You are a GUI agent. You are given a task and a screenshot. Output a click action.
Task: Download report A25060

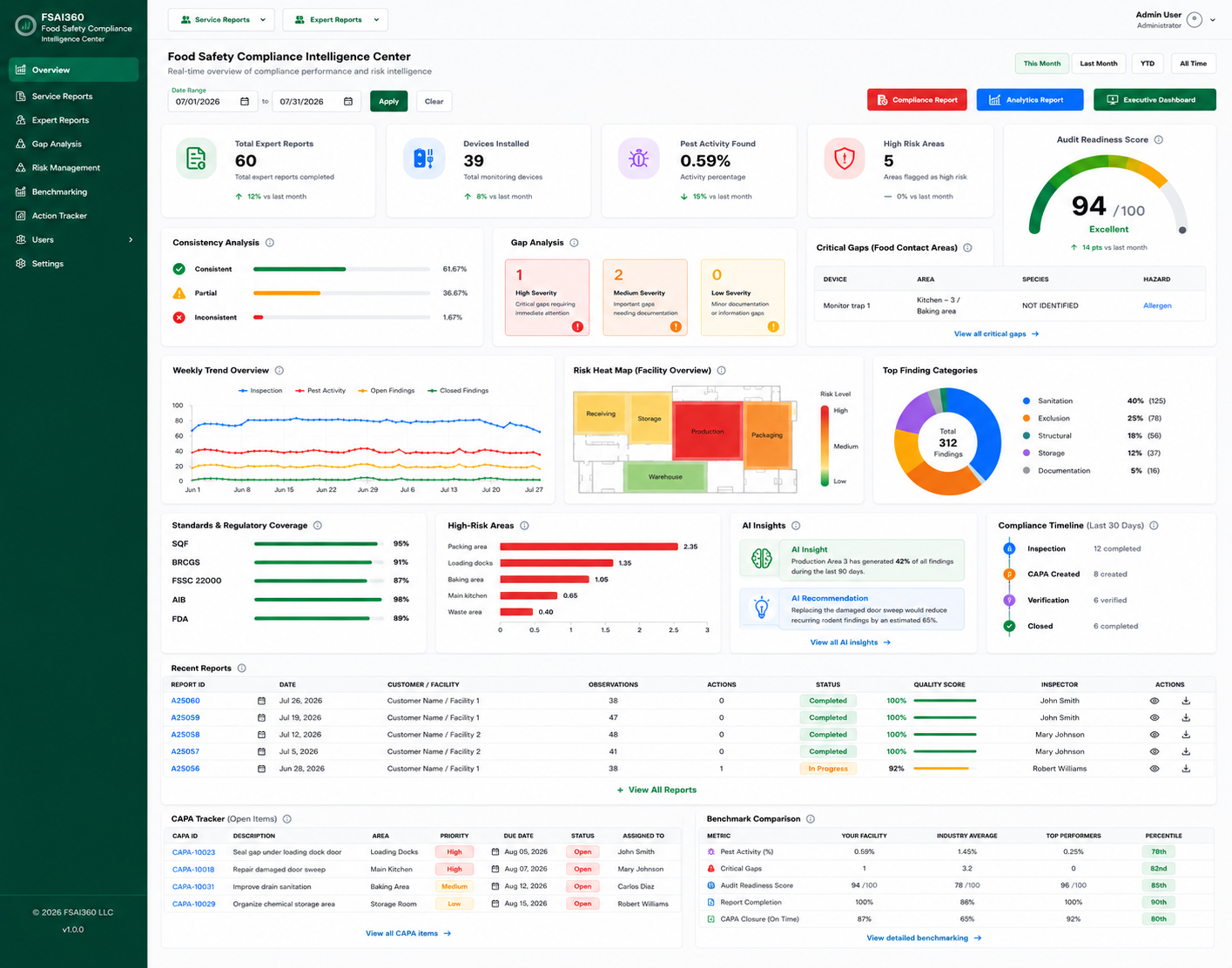(1186, 701)
